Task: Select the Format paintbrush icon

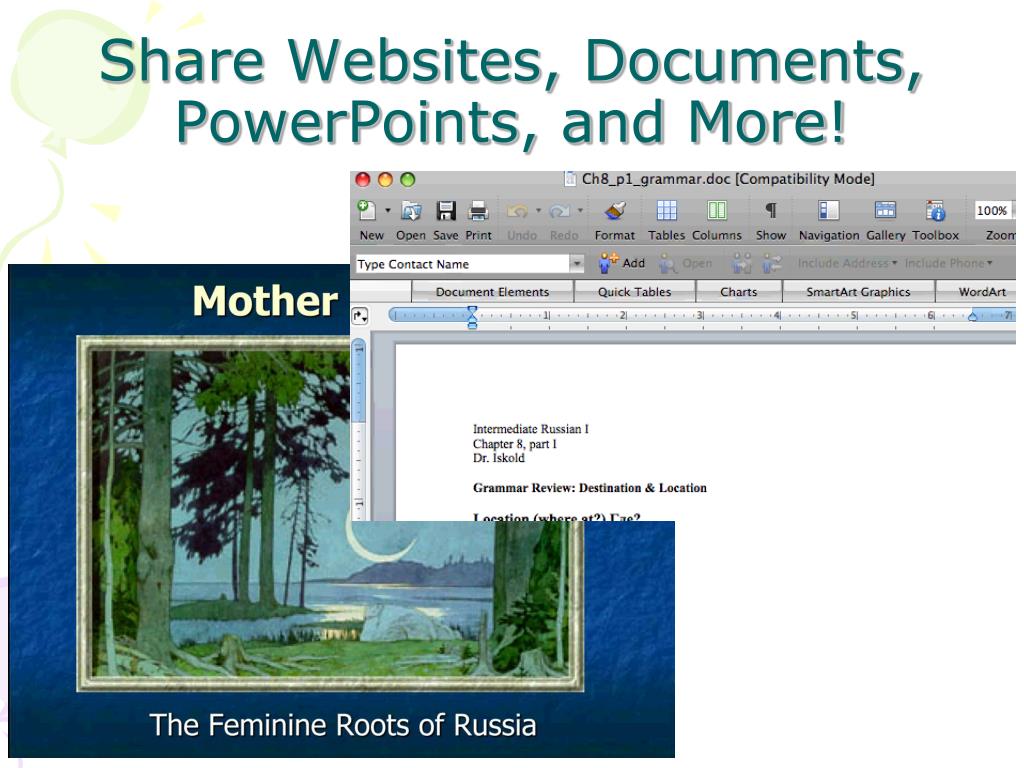Action: pos(615,210)
